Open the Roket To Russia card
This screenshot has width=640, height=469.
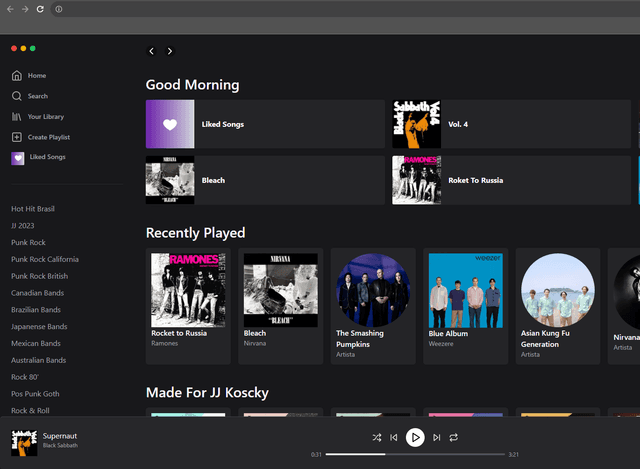point(511,180)
